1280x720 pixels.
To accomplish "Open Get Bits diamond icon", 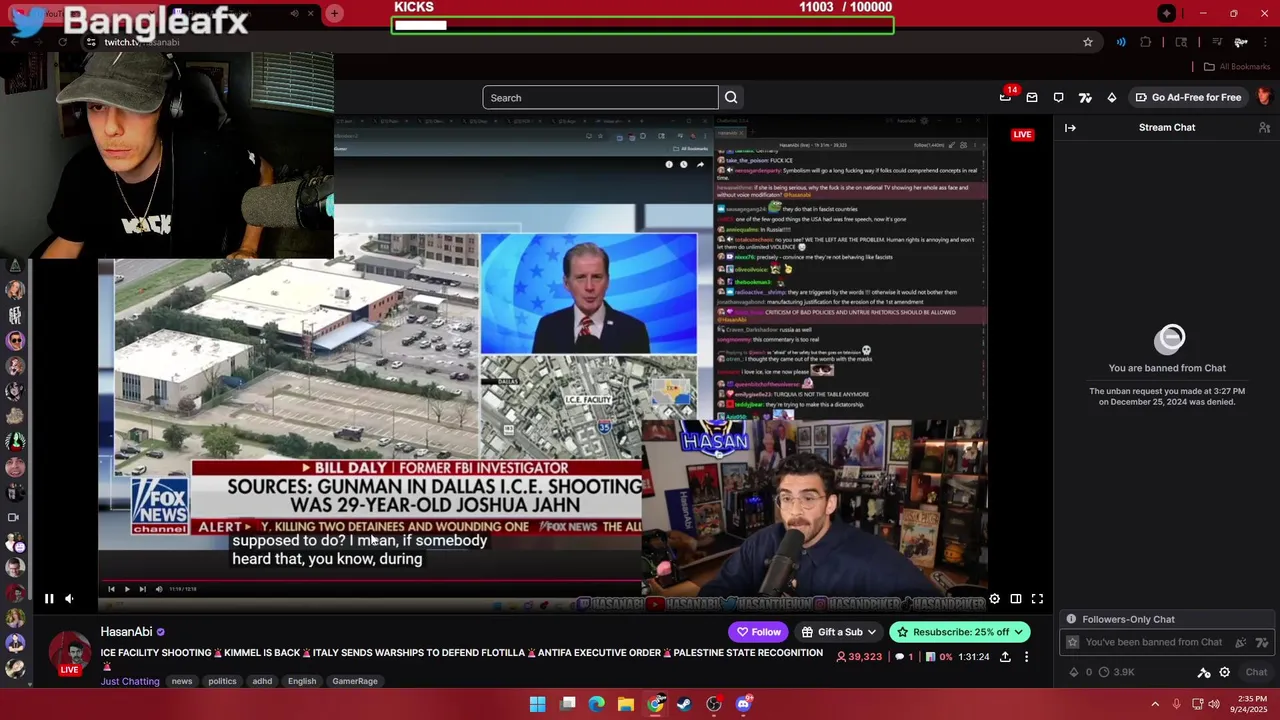I will click(x=1112, y=97).
